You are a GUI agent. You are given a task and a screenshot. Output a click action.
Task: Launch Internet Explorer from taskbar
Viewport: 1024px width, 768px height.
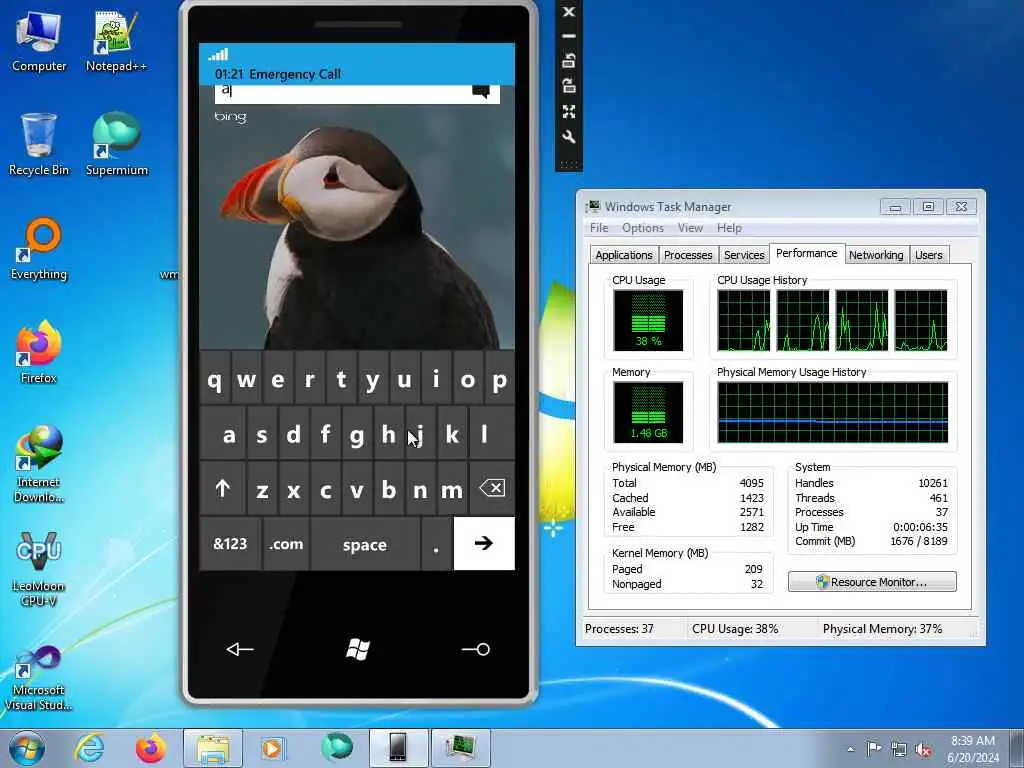pos(89,748)
